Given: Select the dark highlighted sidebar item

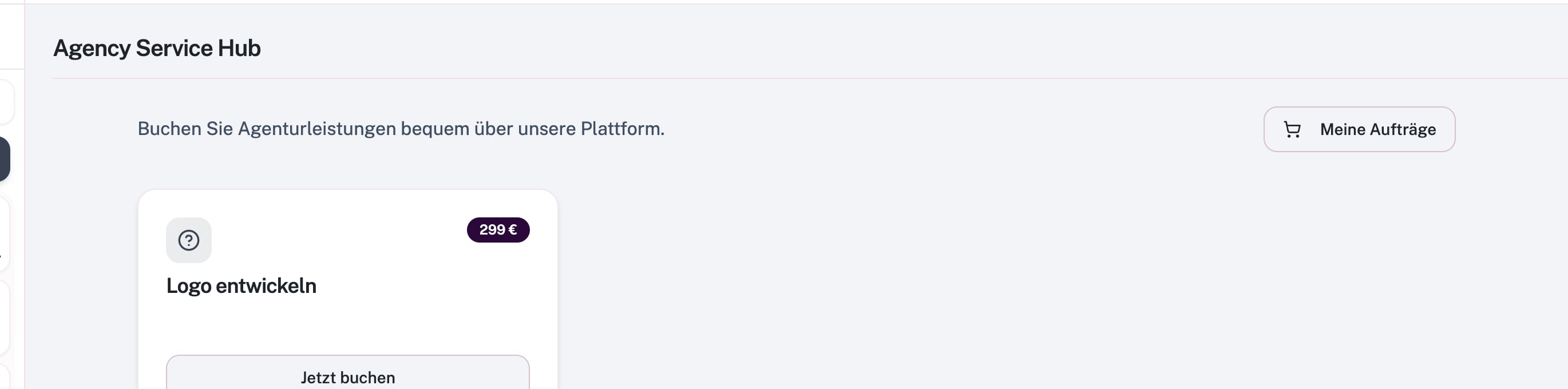Looking at the screenshot, I should (5, 159).
